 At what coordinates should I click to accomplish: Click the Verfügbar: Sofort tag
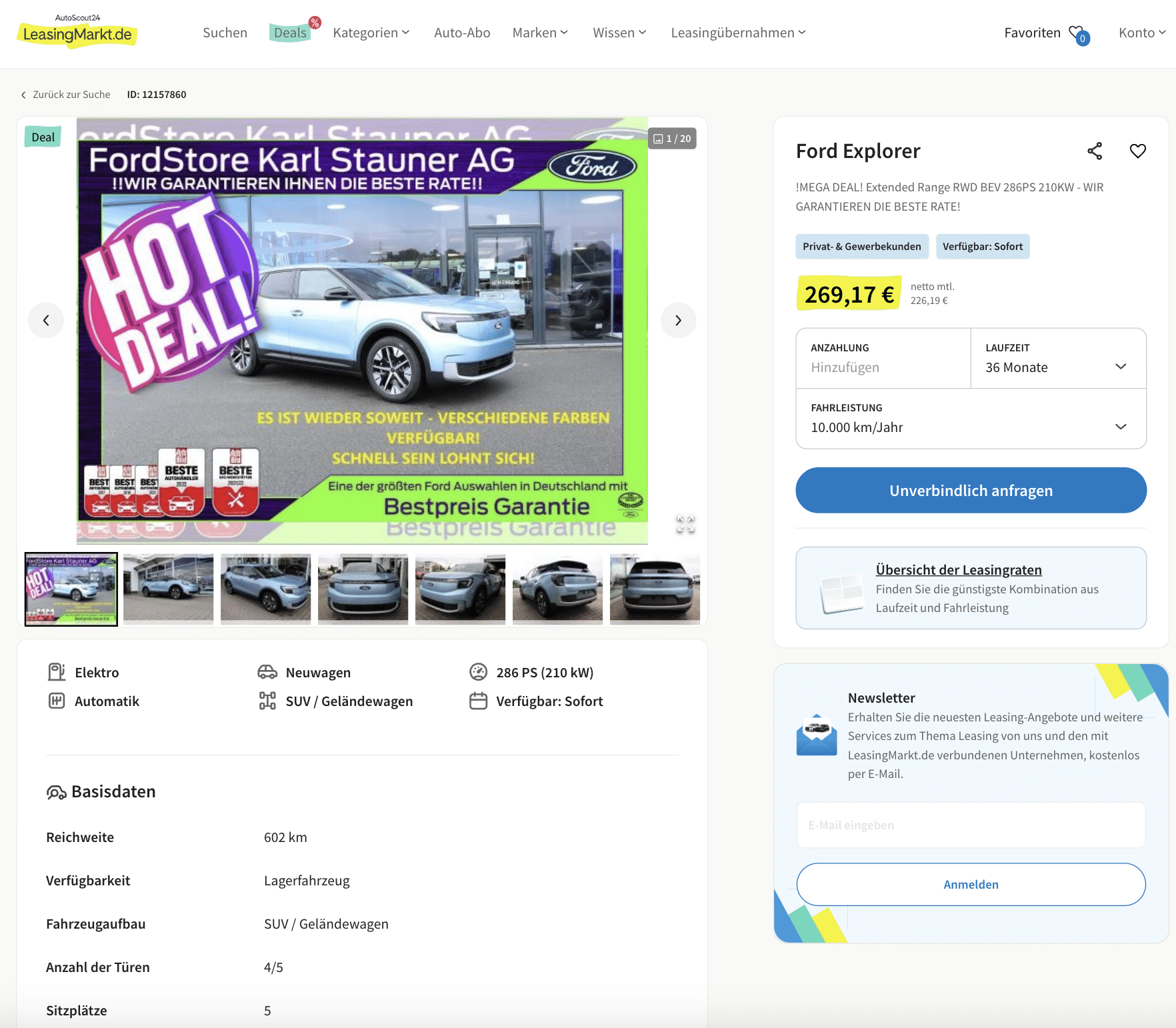point(983,247)
